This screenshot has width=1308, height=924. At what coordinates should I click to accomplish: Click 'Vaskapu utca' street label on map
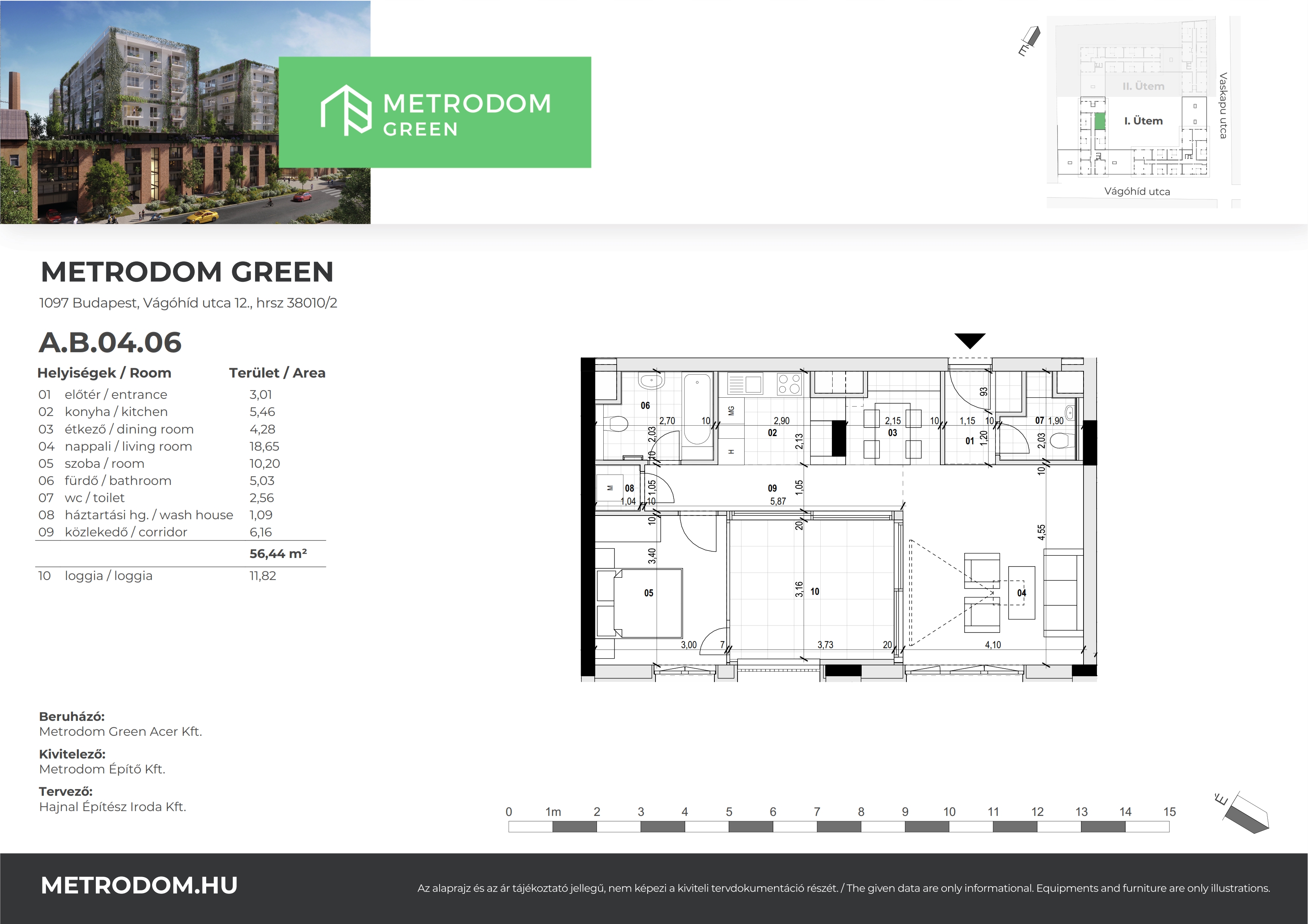tap(1223, 105)
